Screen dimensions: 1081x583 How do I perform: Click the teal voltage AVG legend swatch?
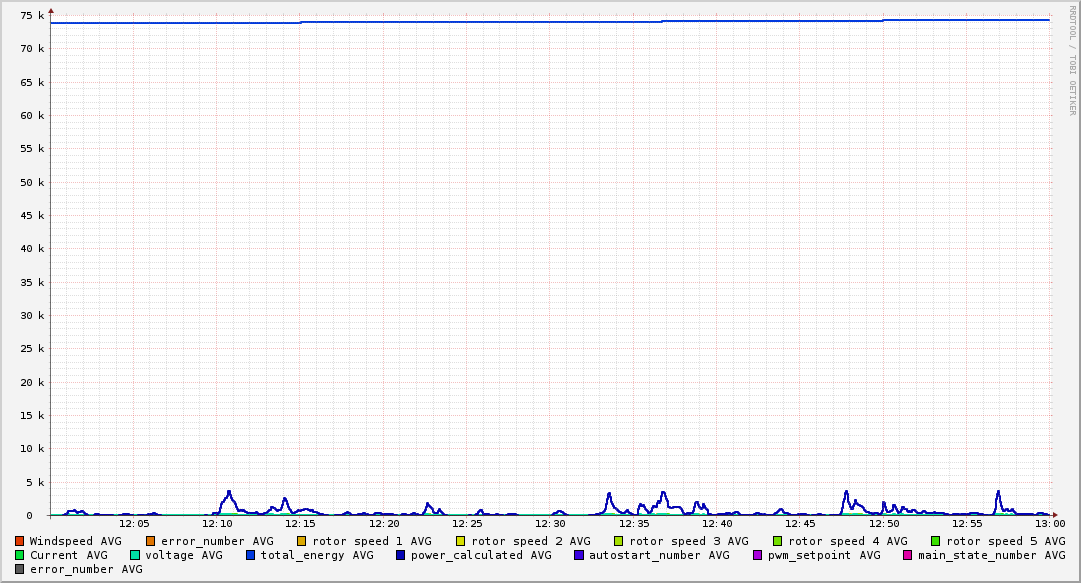(135, 555)
